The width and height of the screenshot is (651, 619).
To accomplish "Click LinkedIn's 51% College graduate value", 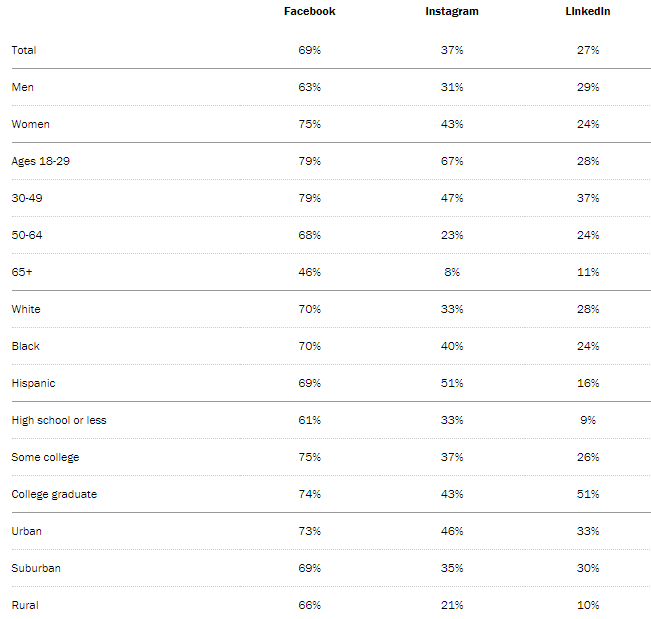I will (587, 494).
